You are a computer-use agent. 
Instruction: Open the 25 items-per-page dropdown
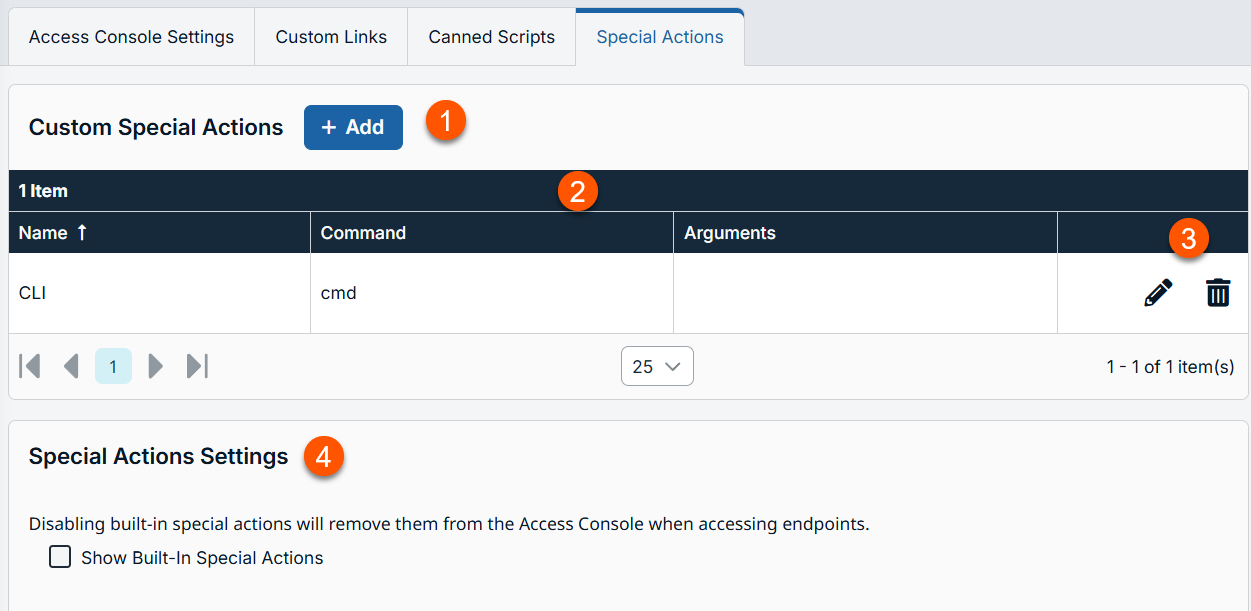pos(657,366)
